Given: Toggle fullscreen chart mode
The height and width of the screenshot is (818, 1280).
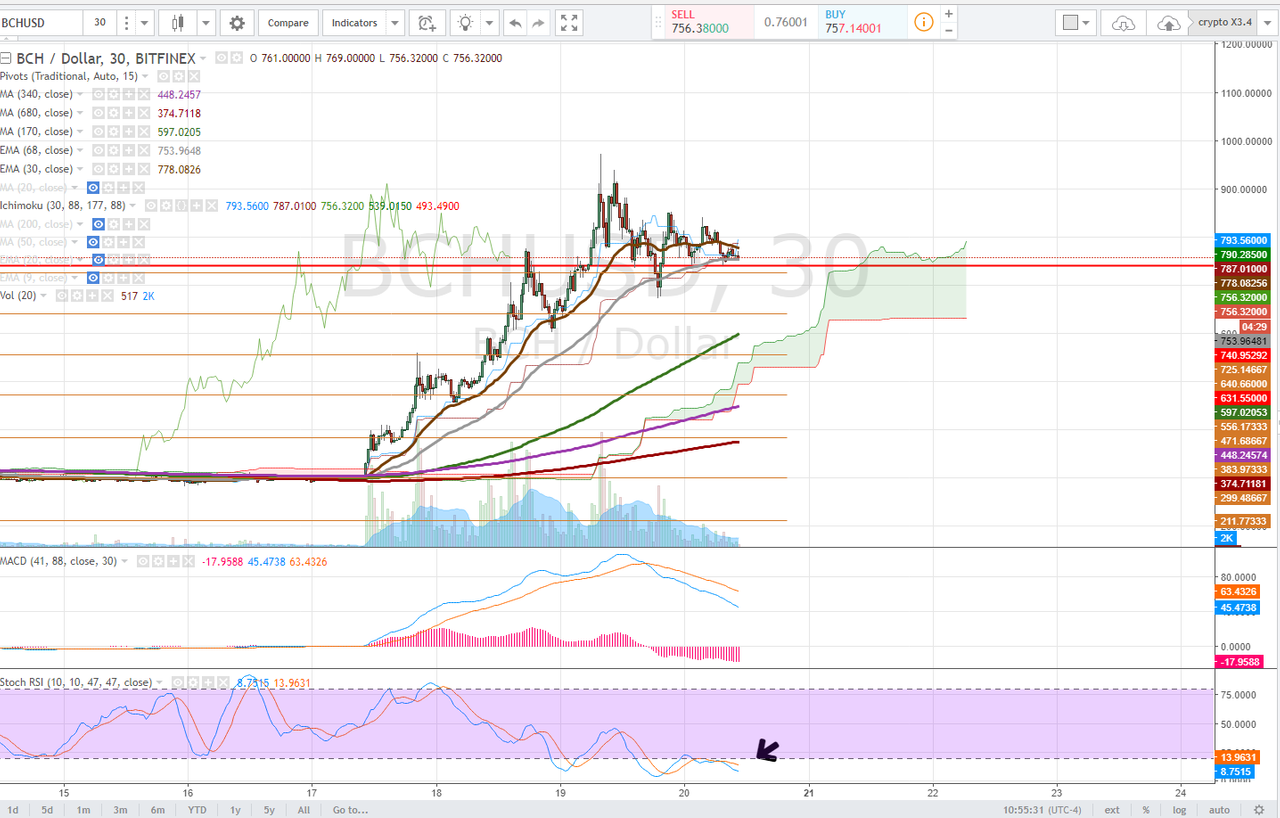Looking at the screenshot, I should [569, 23].
